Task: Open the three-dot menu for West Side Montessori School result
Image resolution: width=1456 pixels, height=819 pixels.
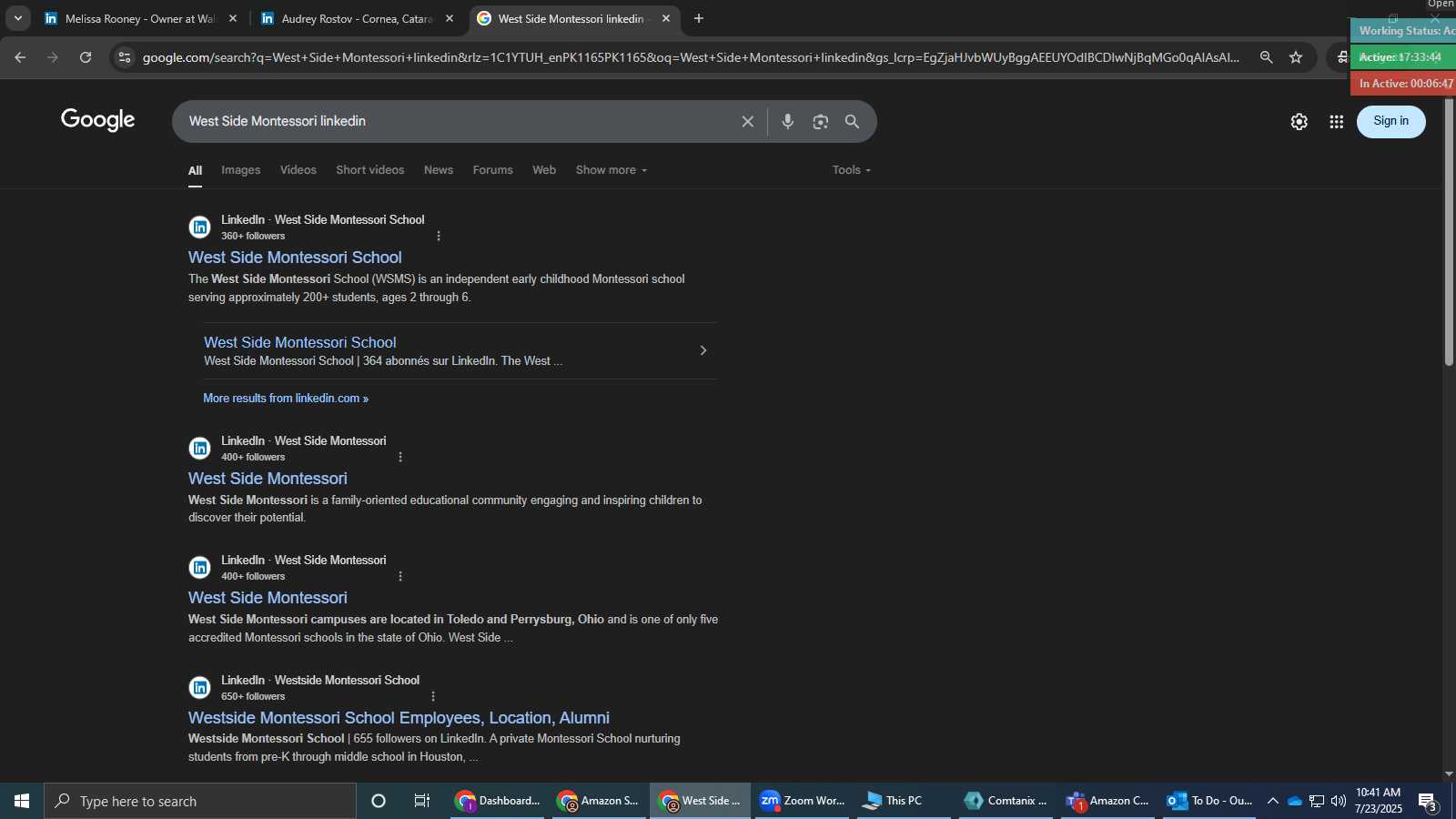Action: point(439,237)
